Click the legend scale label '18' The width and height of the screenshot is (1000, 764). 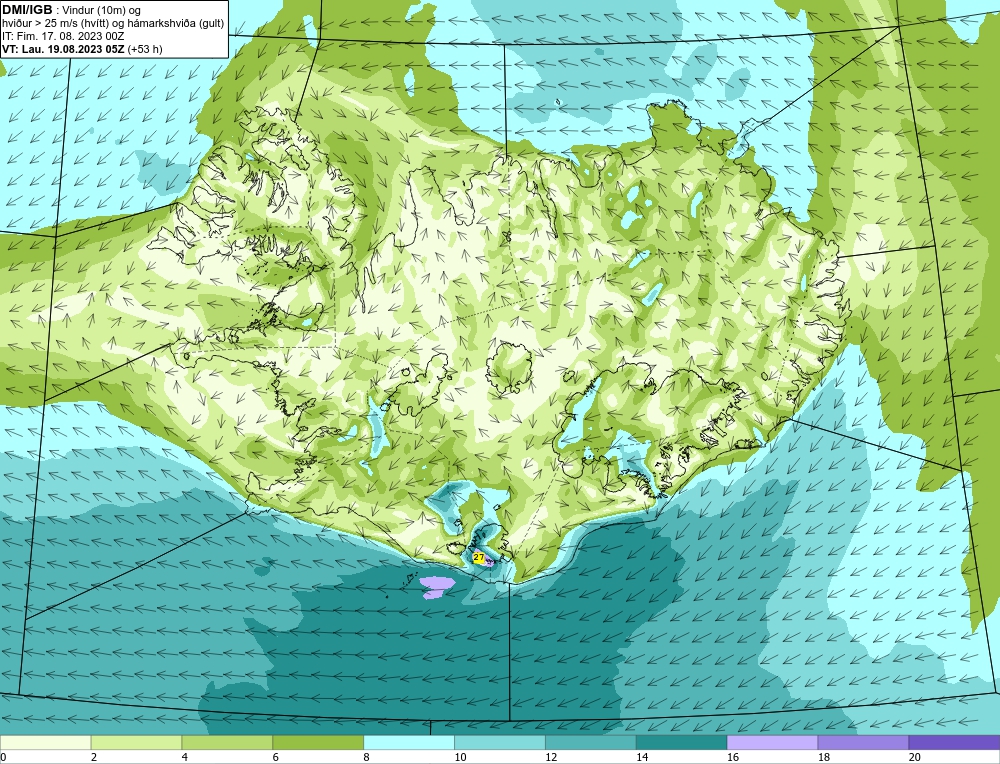tap(823, 757)
